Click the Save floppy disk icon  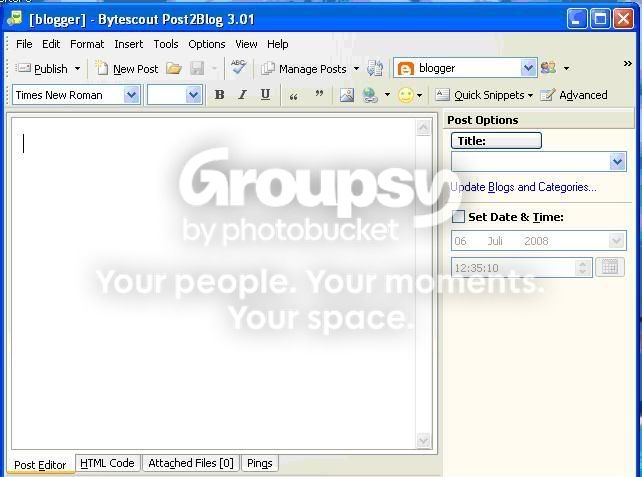point(197,69)
